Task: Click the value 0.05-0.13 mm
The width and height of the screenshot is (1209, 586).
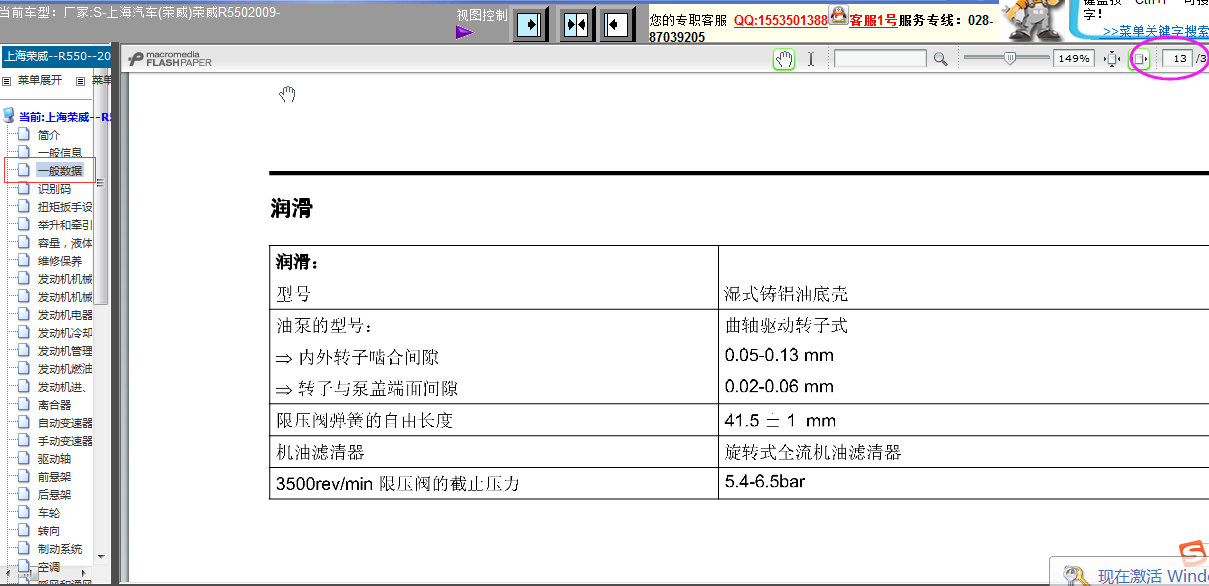Action: click(779, 355)
